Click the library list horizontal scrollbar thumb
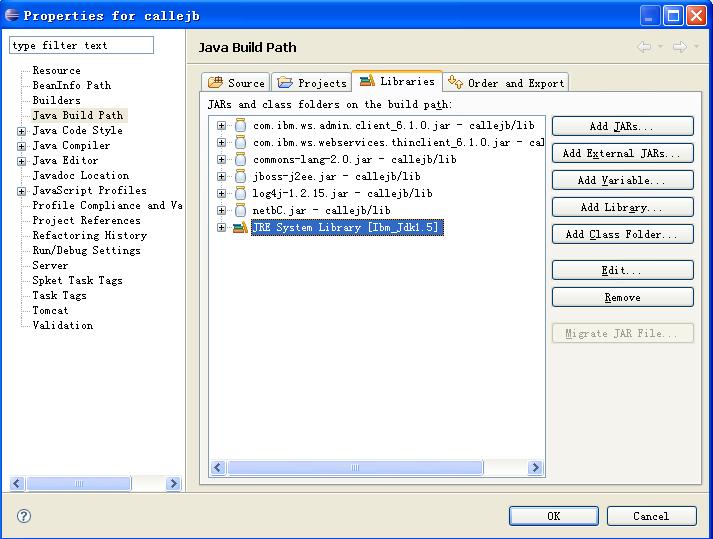The width and height of the screenshot is (713, 539). [x=355, y=467]
